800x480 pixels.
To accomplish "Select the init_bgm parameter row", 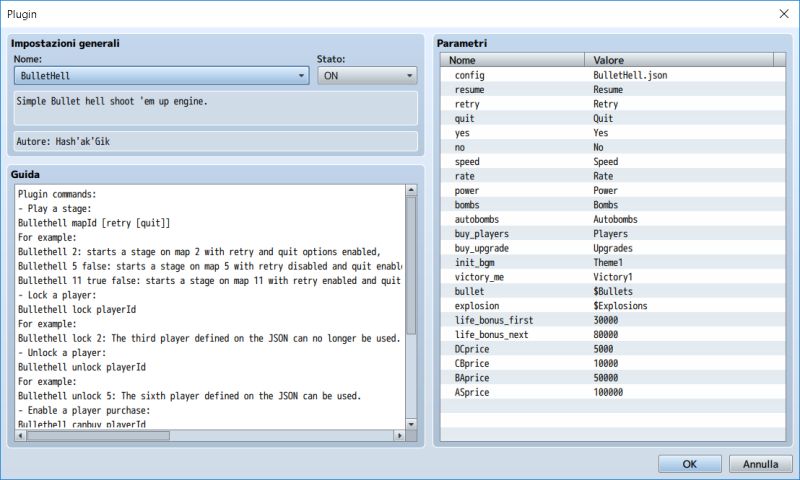I will click(613, 262).
